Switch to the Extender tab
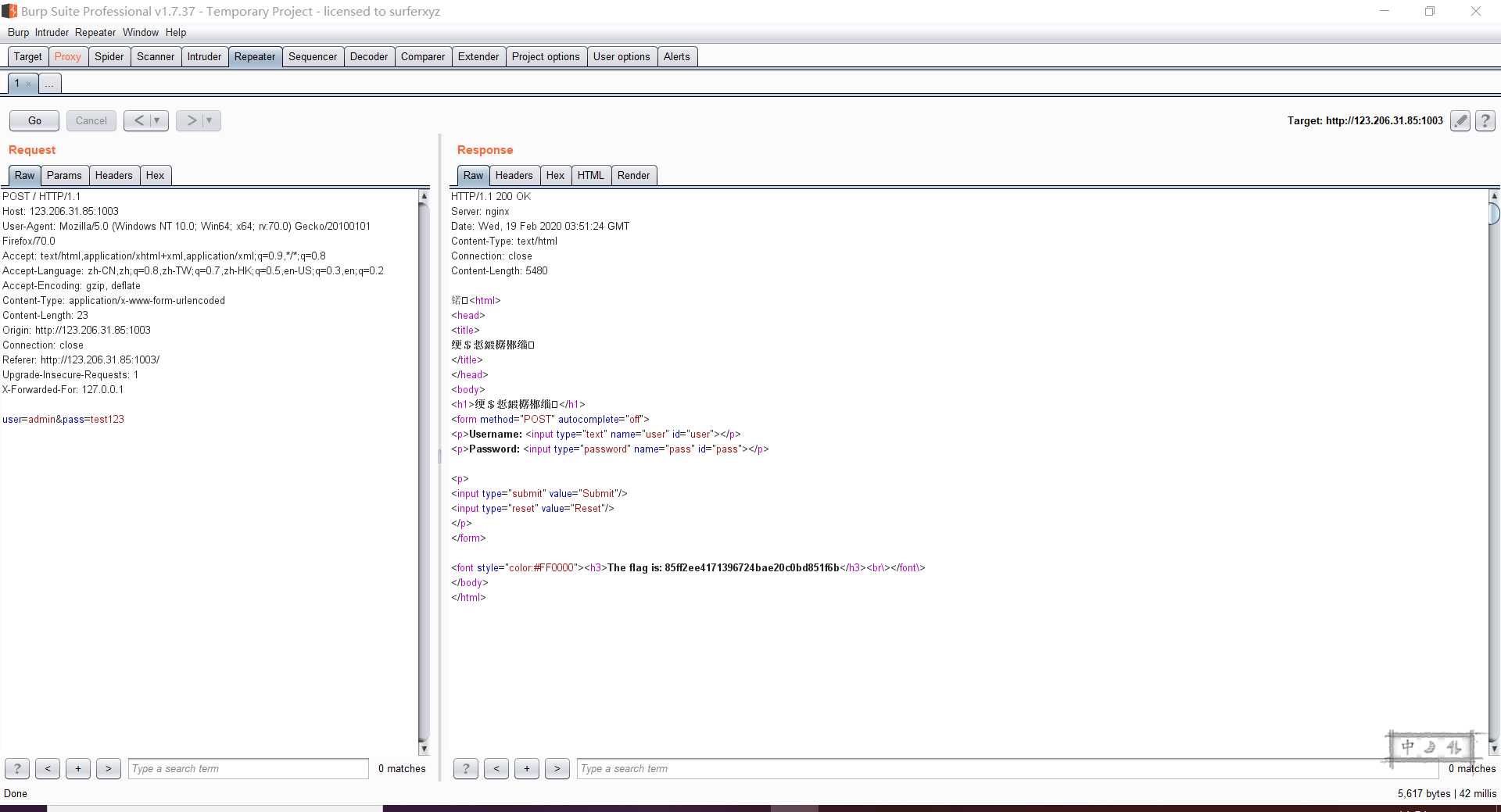The image size is (1501, 812). point(478,56)
